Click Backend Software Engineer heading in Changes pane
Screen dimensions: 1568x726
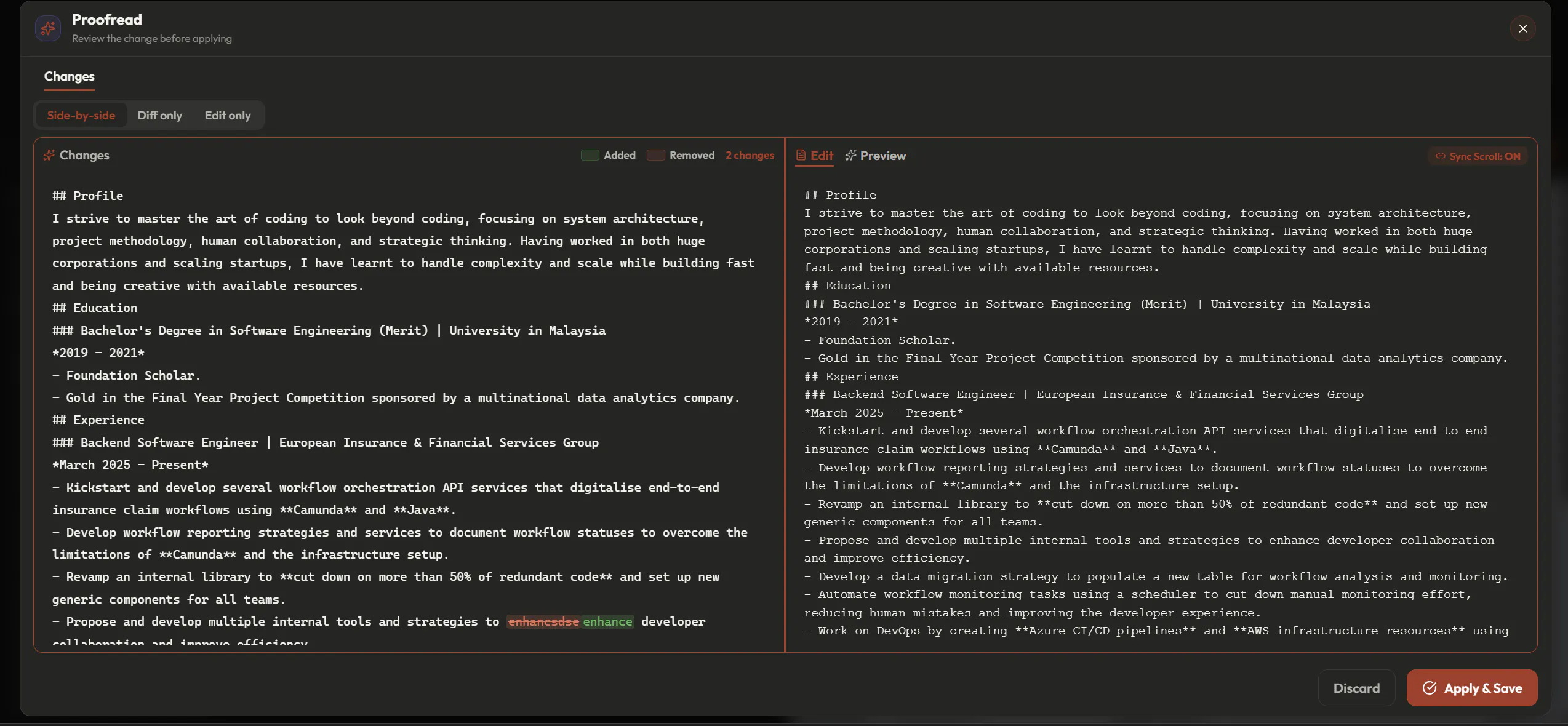pyautogui.click(x=326, y=442)
